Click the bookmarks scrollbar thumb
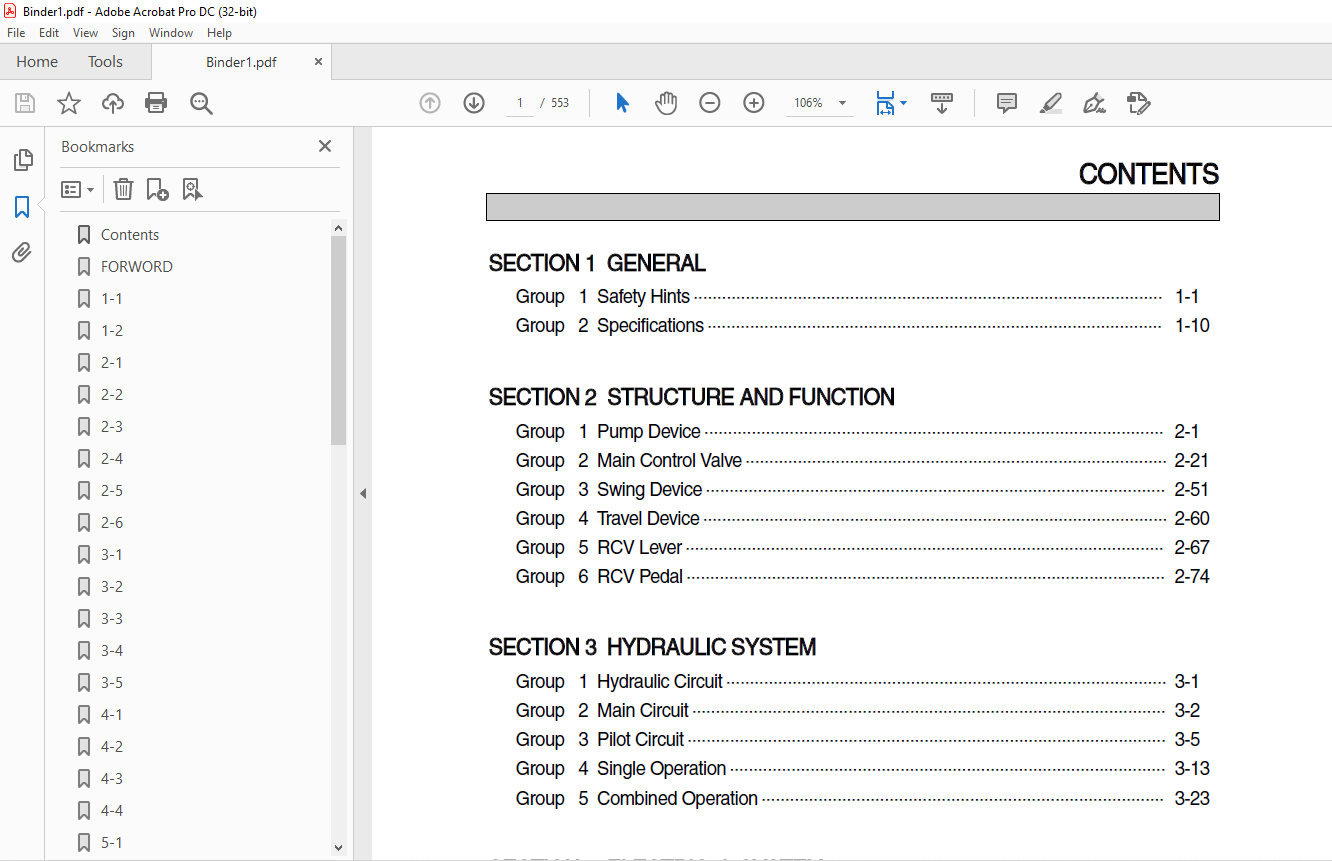This screenshot has height=861, width=1332. [338, 340]
